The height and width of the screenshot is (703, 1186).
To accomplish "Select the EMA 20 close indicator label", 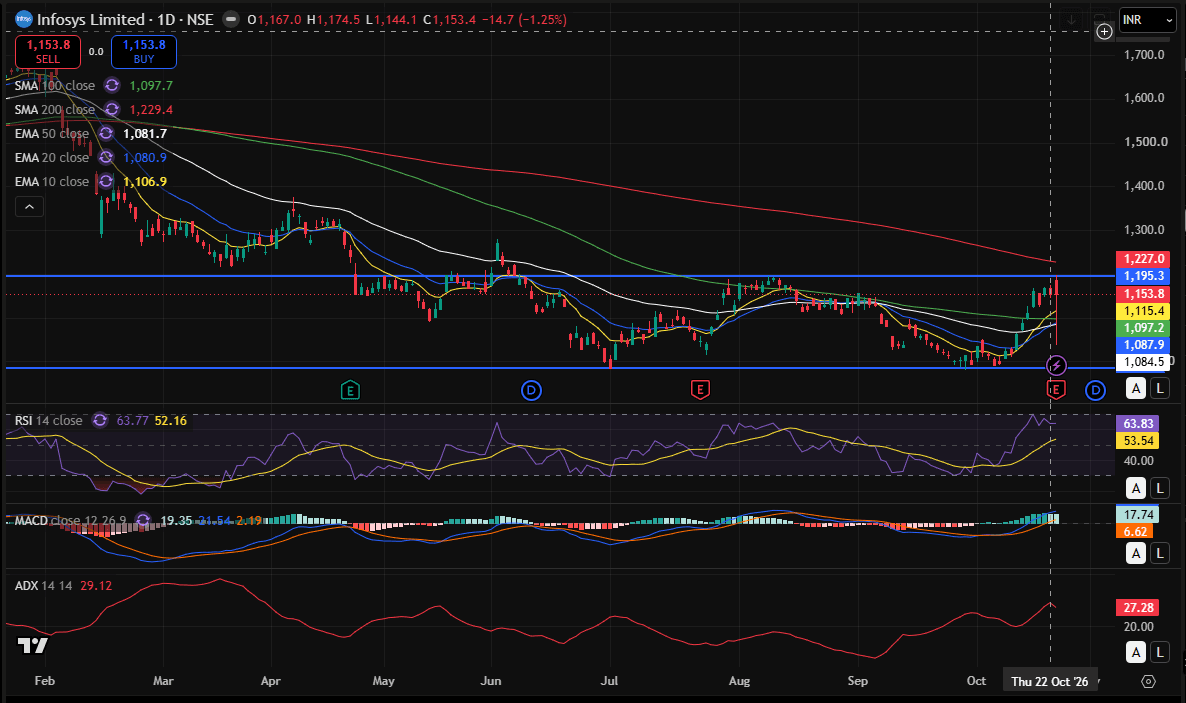I will coord(51,157).
